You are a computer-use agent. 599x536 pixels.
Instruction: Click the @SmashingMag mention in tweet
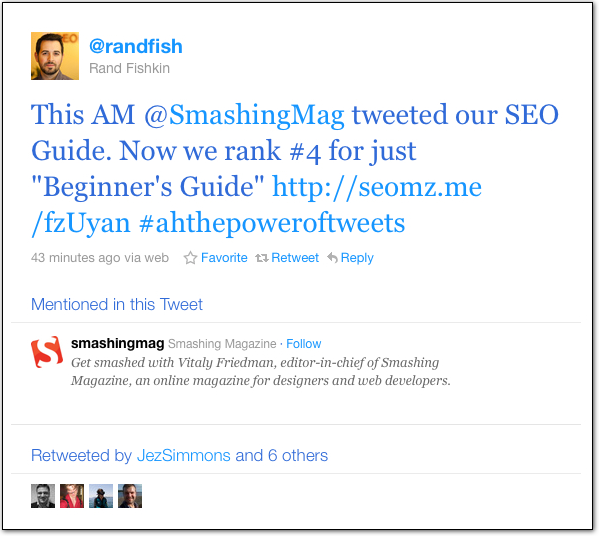click(244, 115)
